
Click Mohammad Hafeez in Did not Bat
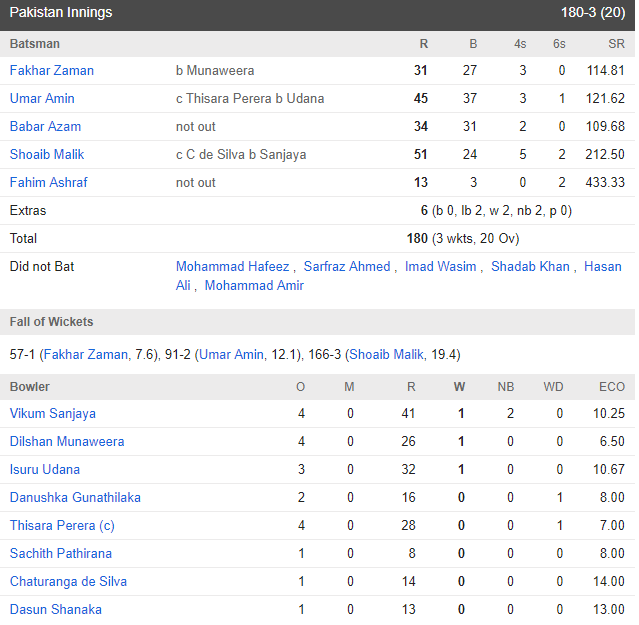click(232, 267)
